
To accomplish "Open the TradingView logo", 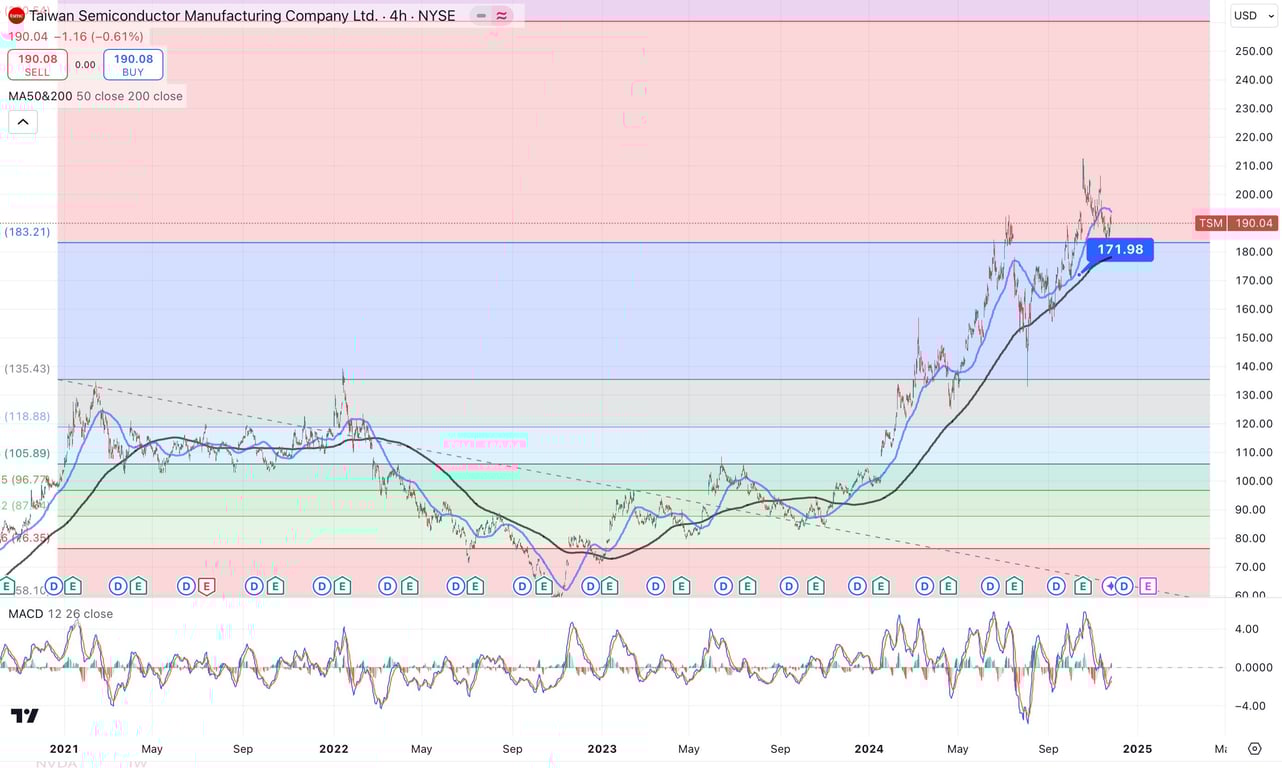I will (x=25, y=715).
